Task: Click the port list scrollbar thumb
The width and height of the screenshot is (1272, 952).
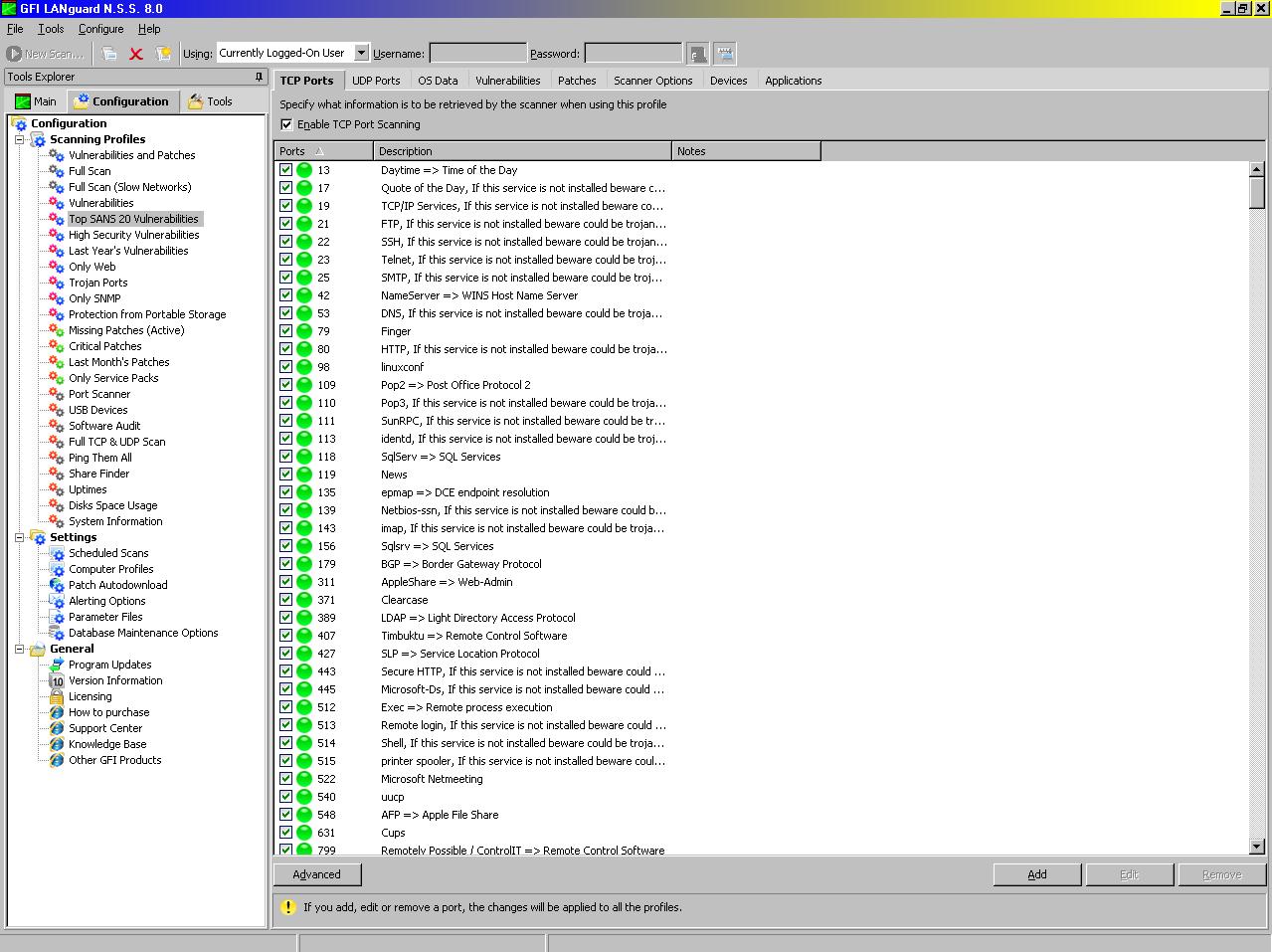Action: [x=1256, y=193]
